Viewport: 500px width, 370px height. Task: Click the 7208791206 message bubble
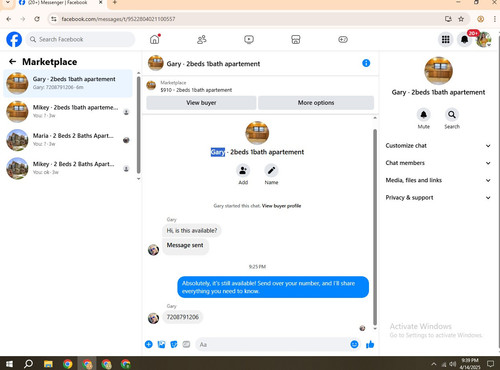[x=183, y=317]
